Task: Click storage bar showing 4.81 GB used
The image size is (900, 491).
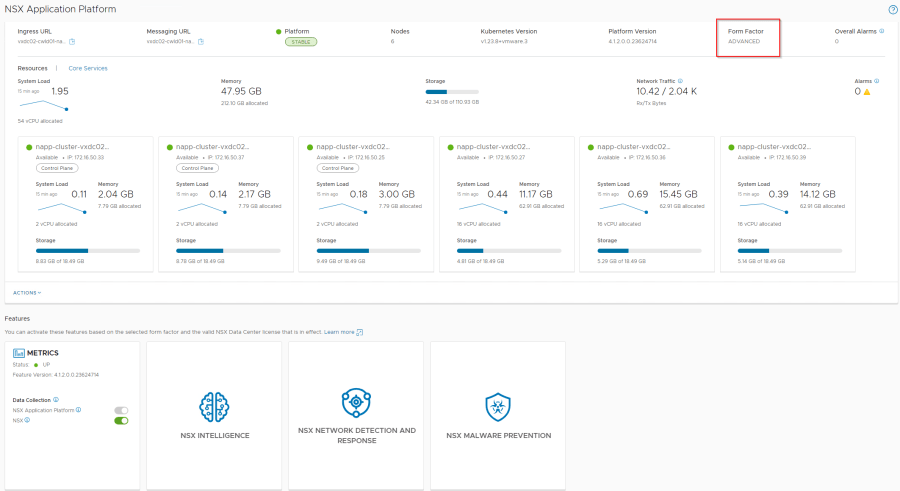Action: click(x=509, y=251)
